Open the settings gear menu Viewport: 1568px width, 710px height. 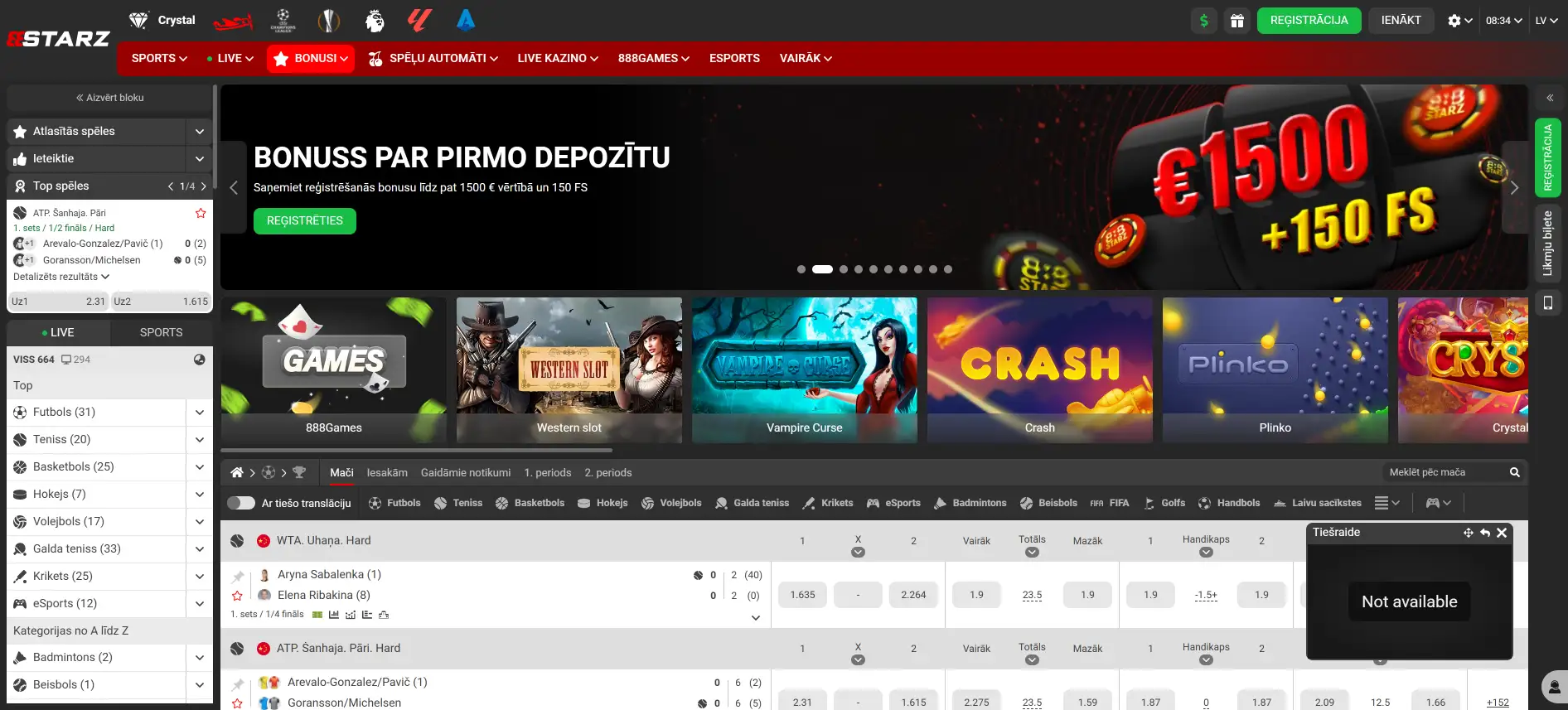point(1459,21)
